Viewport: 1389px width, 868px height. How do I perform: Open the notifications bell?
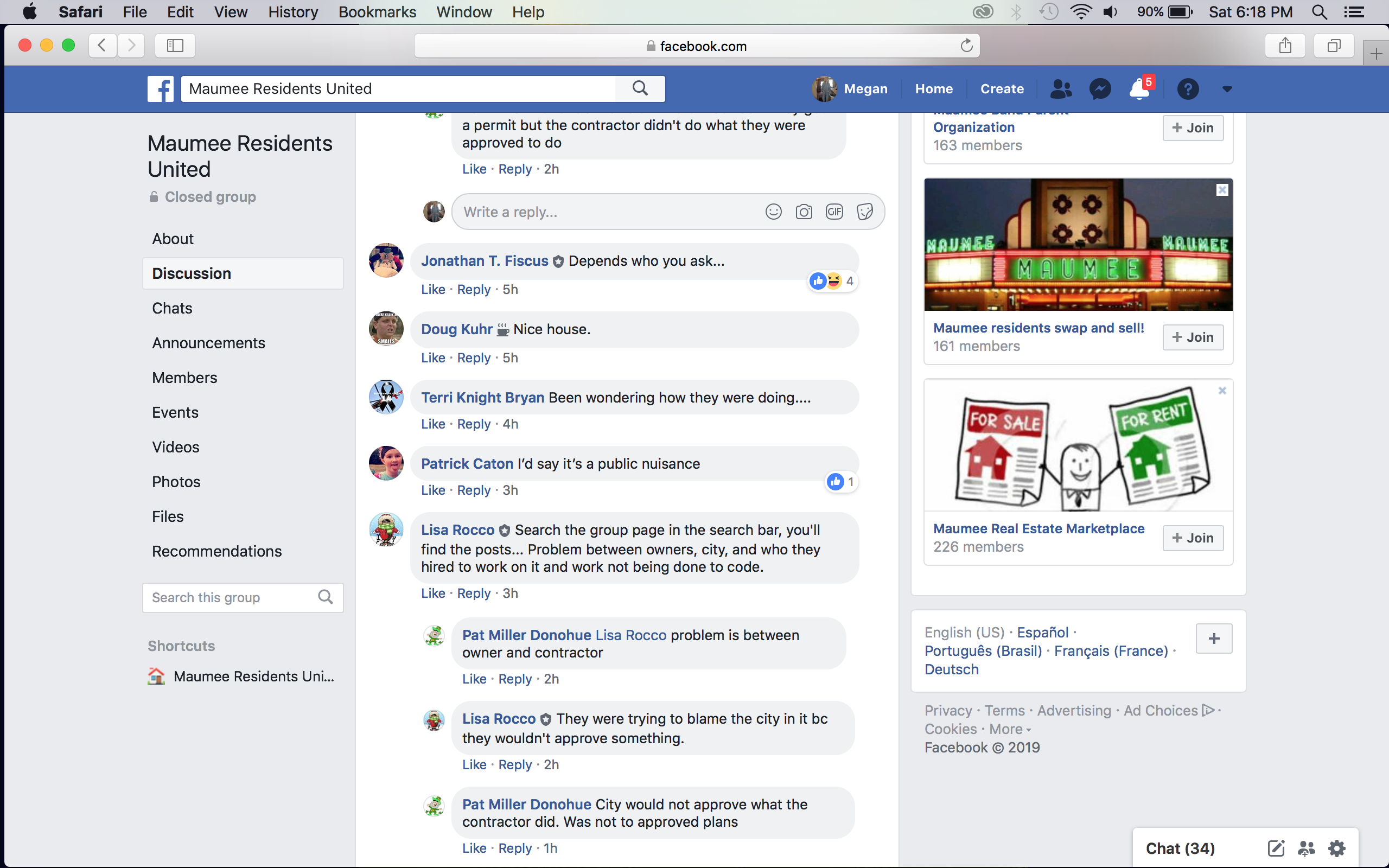click(x=1139, y=90)
